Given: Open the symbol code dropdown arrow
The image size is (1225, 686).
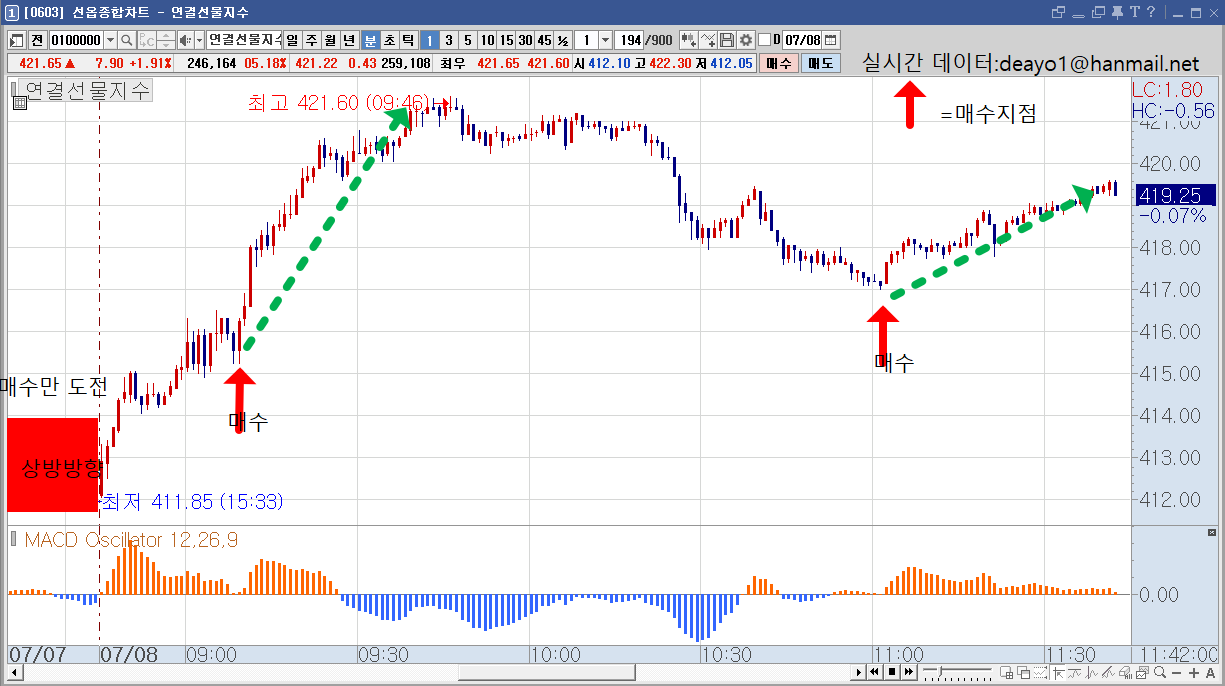Looking at the screenshot, I should click(110, 40).
